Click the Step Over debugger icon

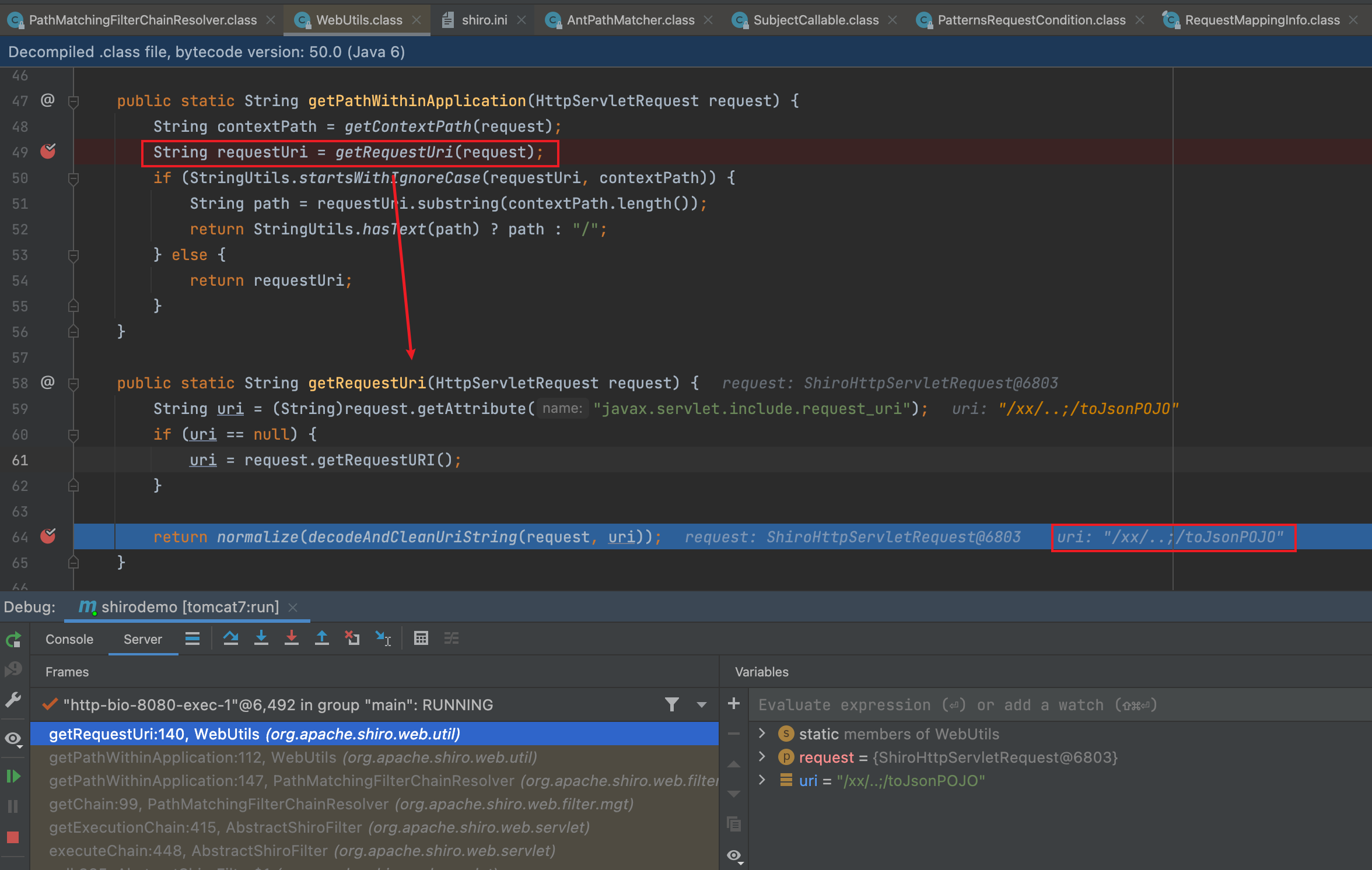pos(231,639)
